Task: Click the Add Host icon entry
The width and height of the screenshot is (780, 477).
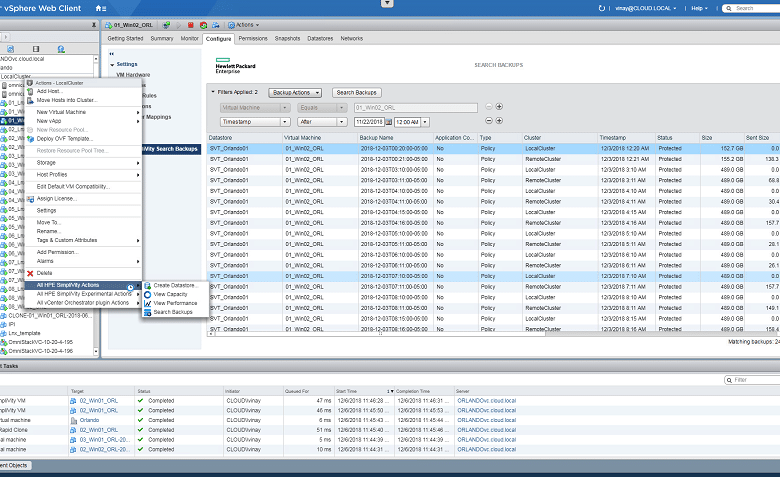Action: tap(30, 91)
